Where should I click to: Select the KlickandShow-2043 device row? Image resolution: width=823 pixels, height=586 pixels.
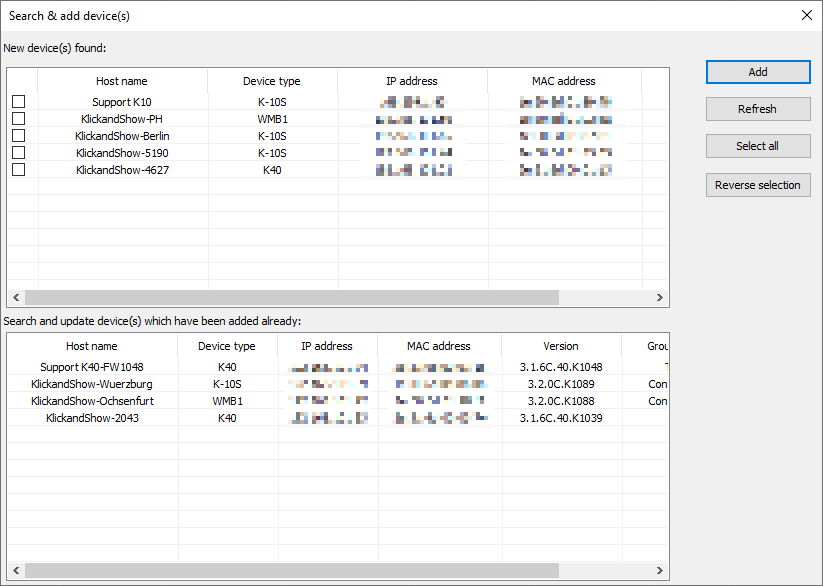pyautogui.click(x=92, y=418)
